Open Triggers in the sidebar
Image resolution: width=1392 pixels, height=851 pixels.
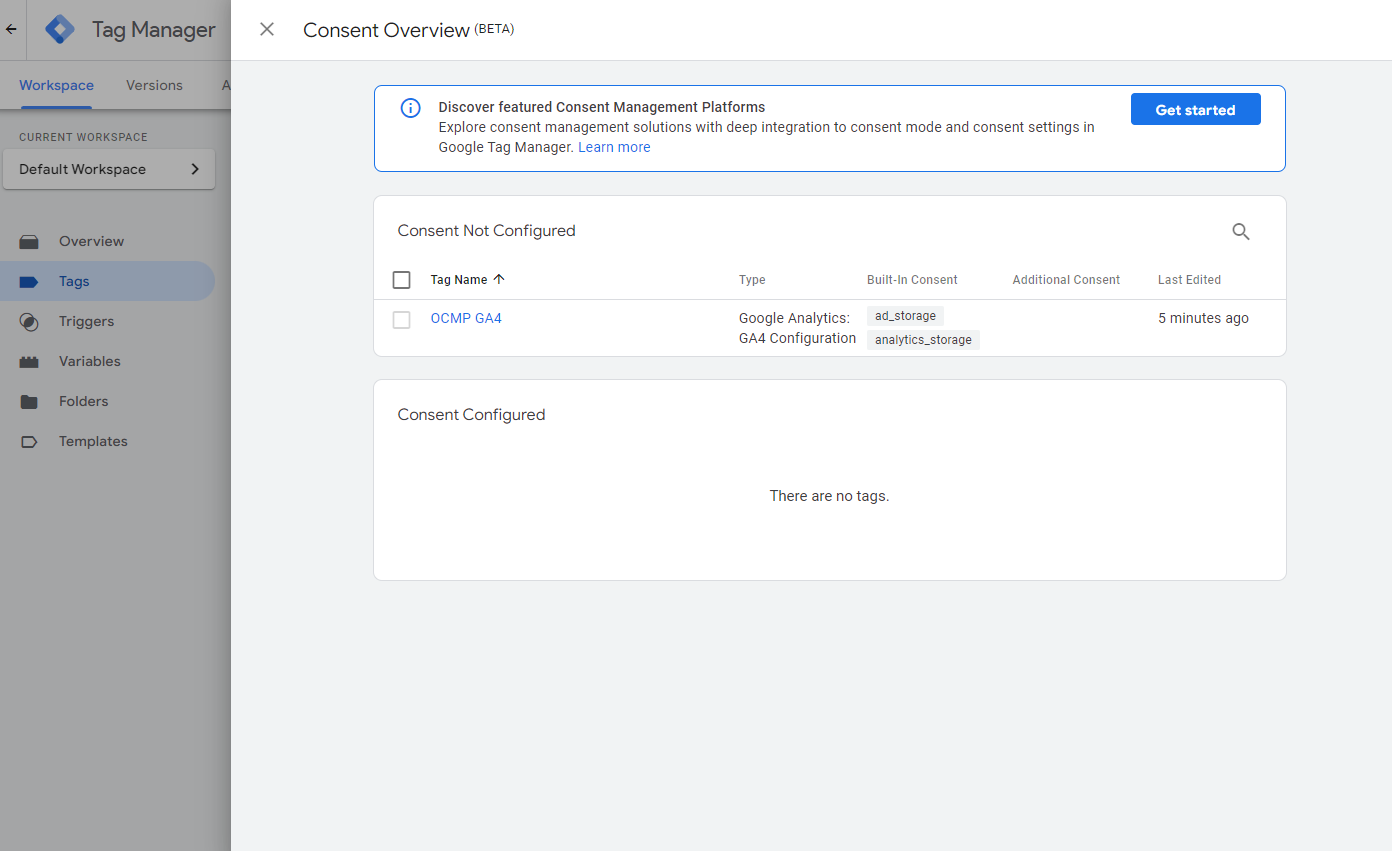tap(107, 321)
